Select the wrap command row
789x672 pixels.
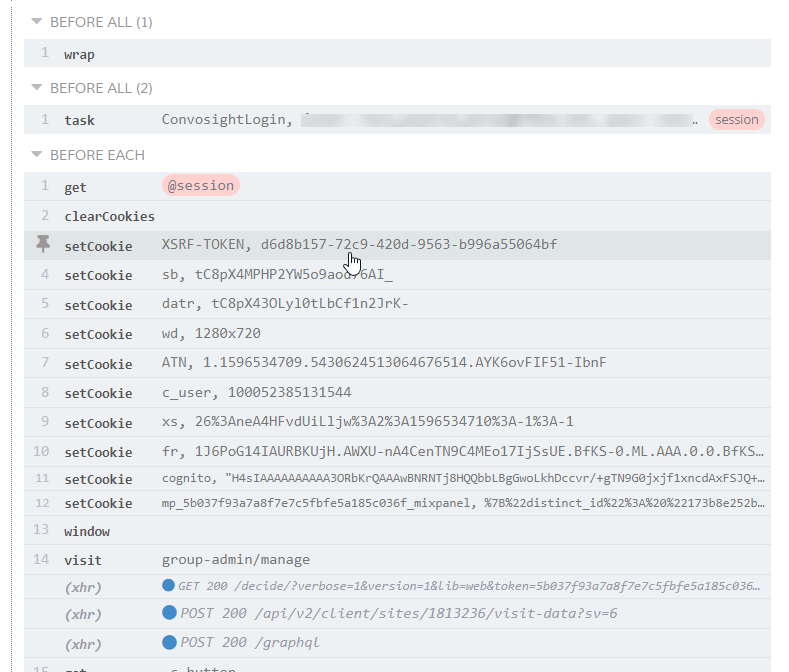pos(397,53)
